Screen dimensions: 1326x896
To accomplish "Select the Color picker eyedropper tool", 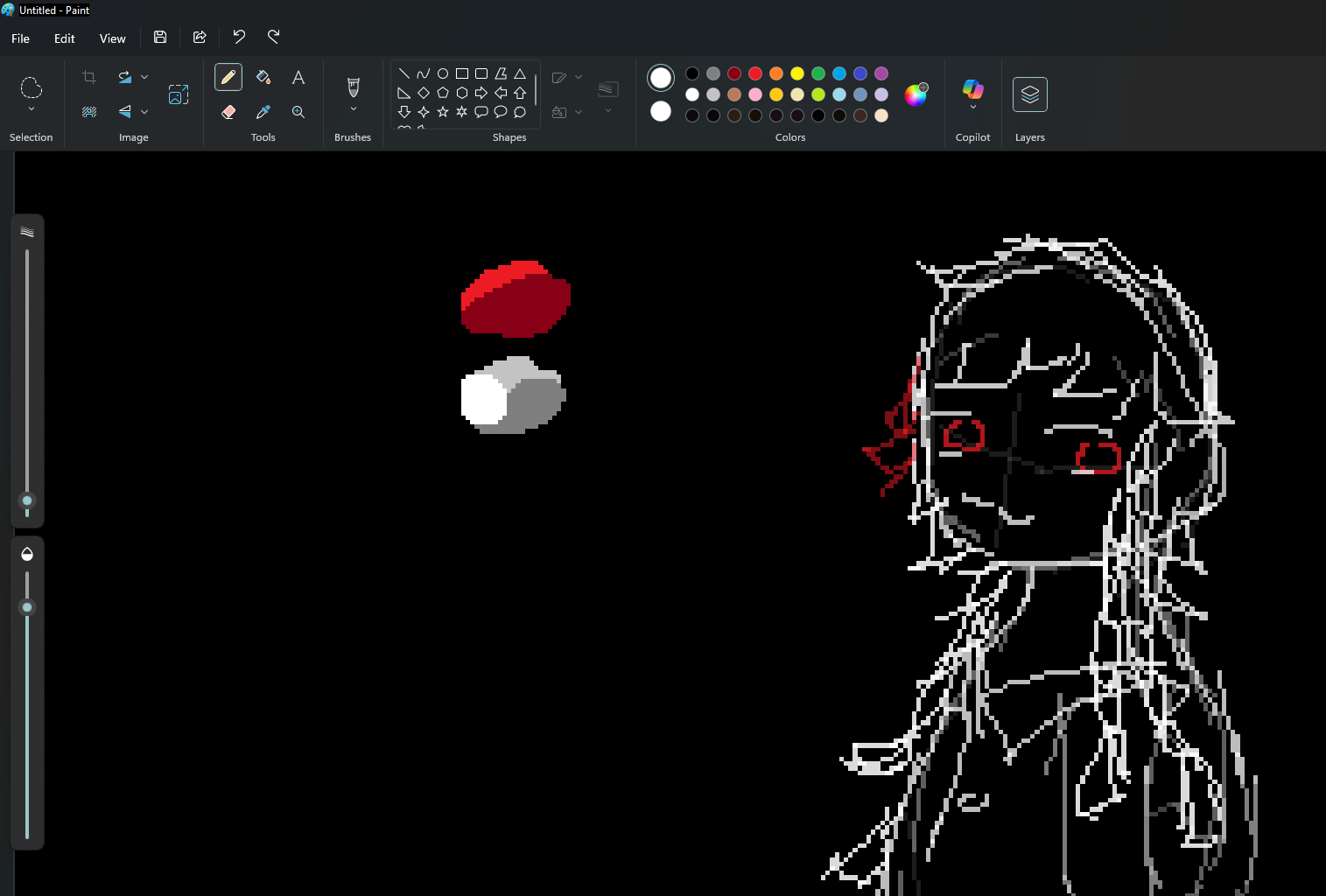I will pyautogui.click(x=263, y=112).
